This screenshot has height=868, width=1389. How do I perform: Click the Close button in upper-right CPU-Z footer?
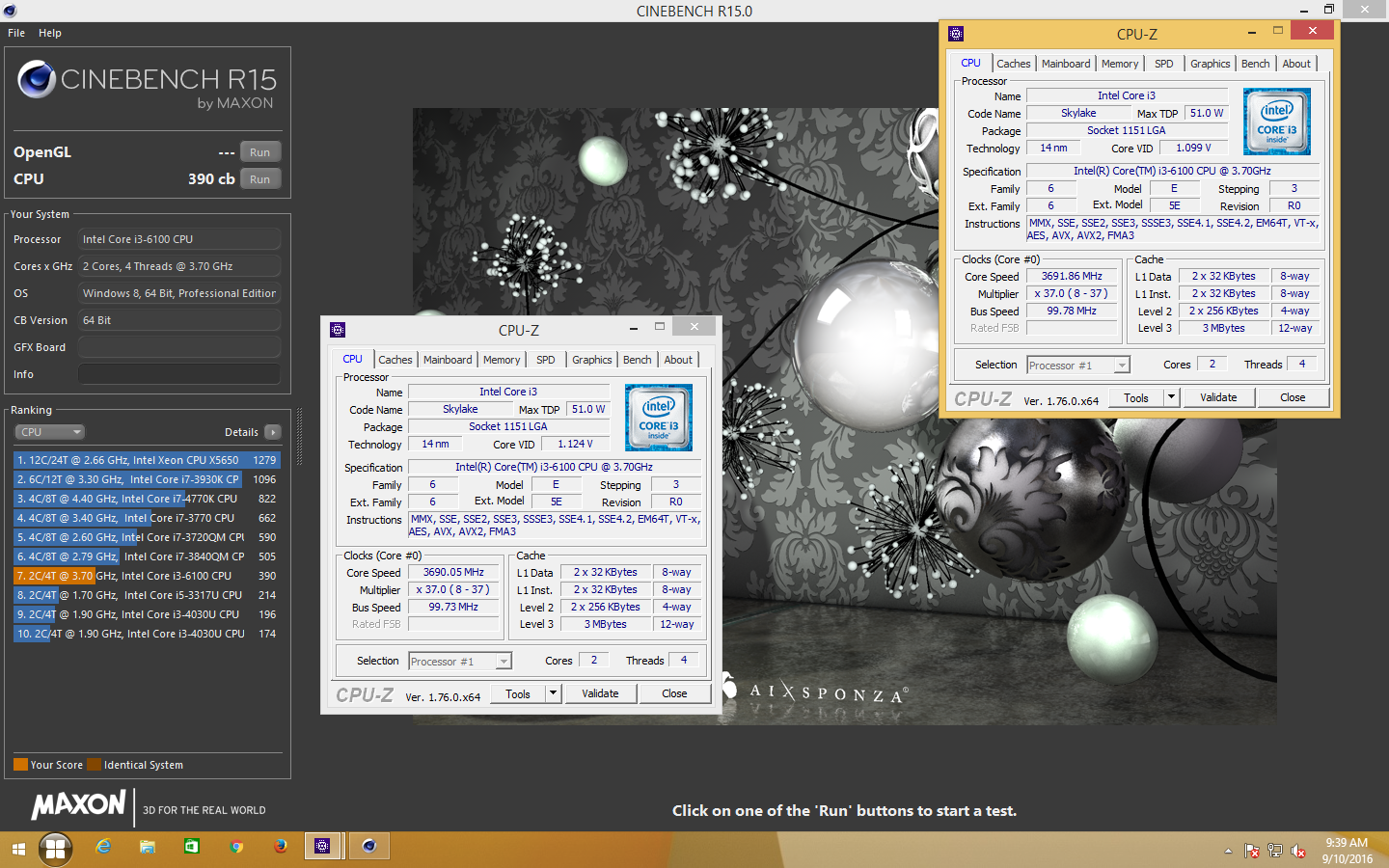pos(1293,397)
